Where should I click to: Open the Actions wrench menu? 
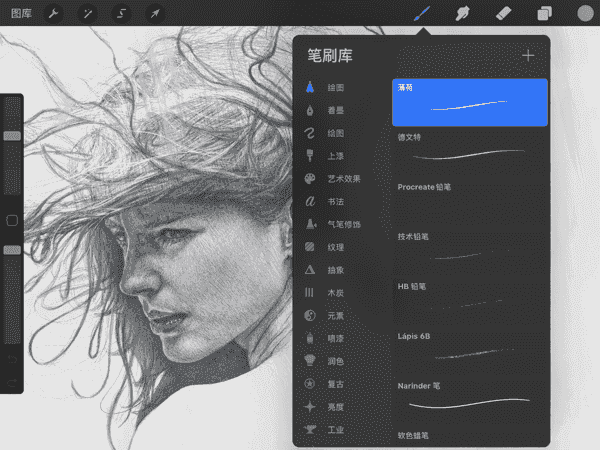pyautogui.click(x=53, y=14)
